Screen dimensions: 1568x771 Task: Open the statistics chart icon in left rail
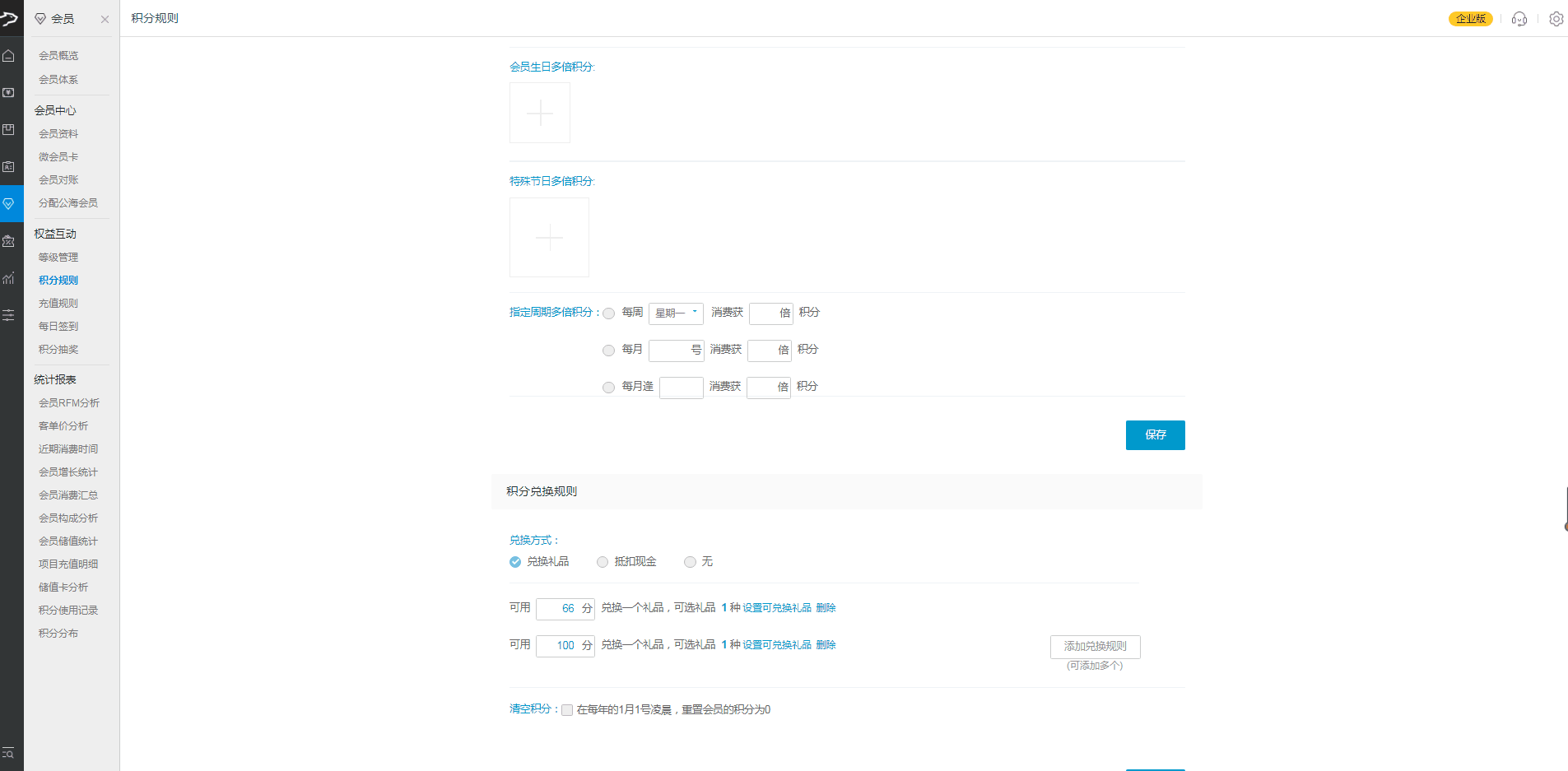[x=9, y=278]
